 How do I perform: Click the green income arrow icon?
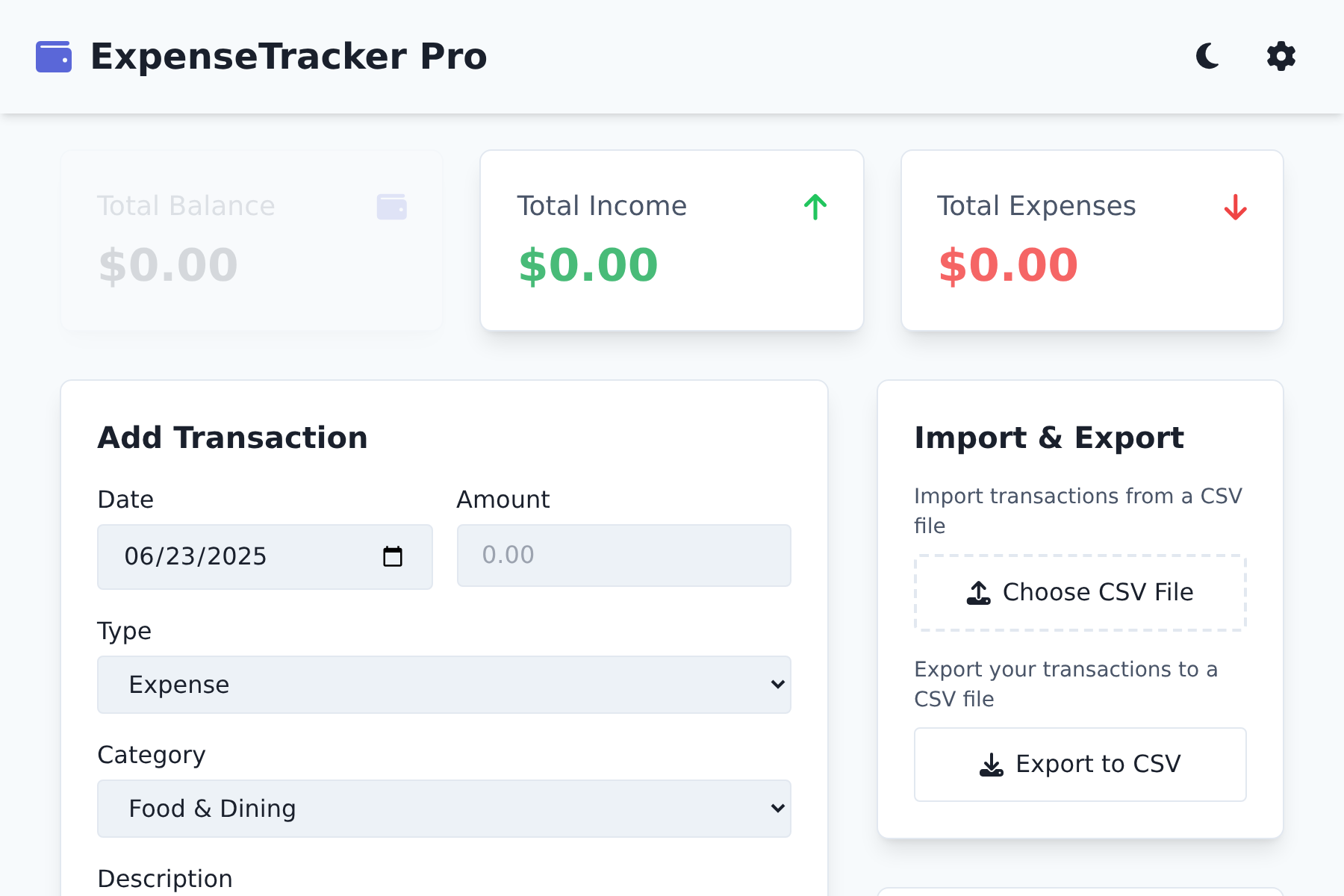pos(815,207)
